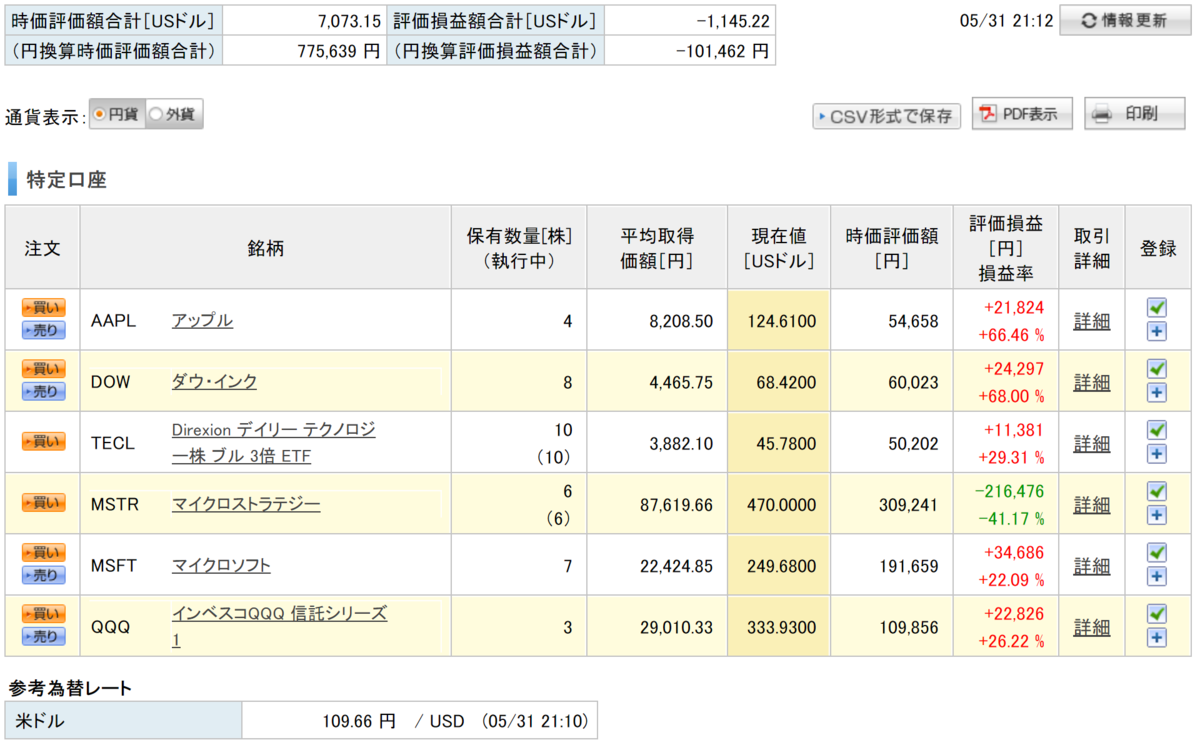Click 買い buy button for MSTR
Image resolution: width=1200 pixels, height=740 pixels.
[x=43, y=502]
